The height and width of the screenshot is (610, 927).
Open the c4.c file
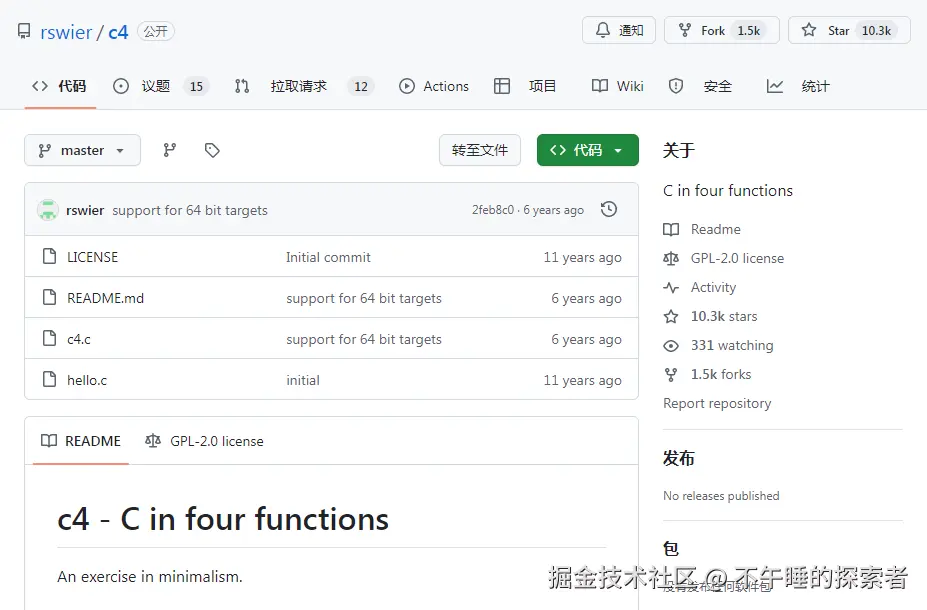tap(79, 339)
